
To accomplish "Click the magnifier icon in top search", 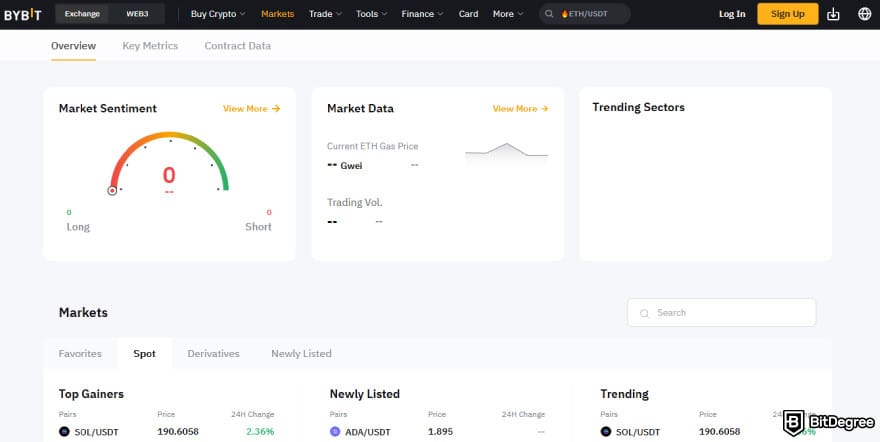I will (549, 14).
